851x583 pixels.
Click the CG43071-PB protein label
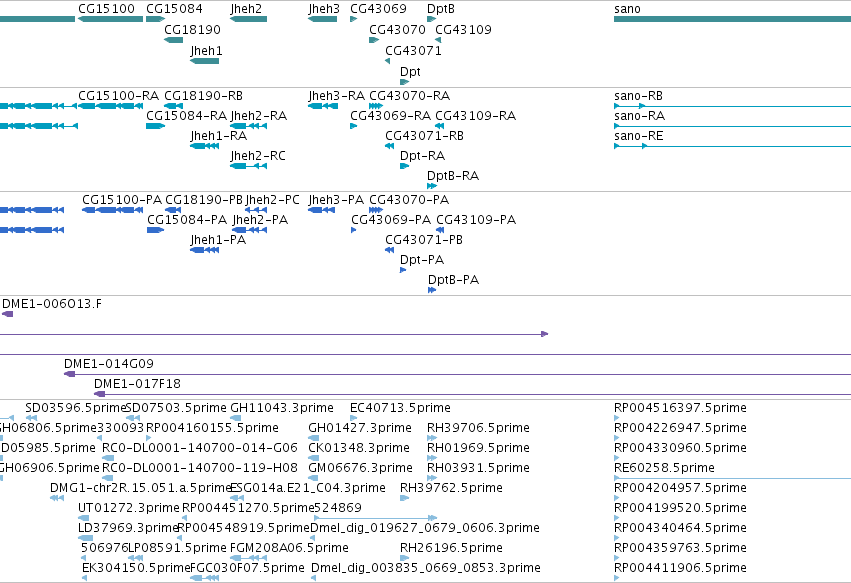coord(424,240)
